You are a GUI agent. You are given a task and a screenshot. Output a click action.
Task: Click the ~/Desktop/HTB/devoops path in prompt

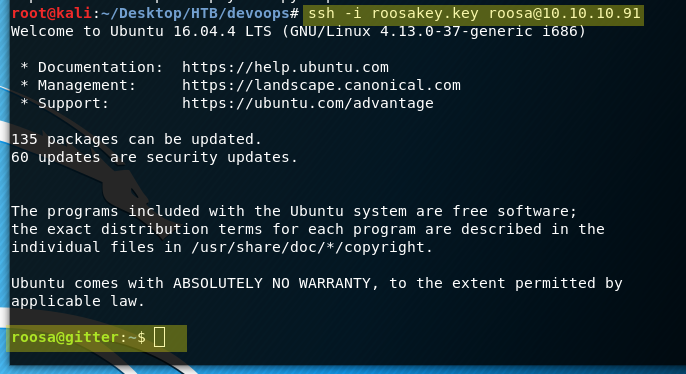[195, 14]
